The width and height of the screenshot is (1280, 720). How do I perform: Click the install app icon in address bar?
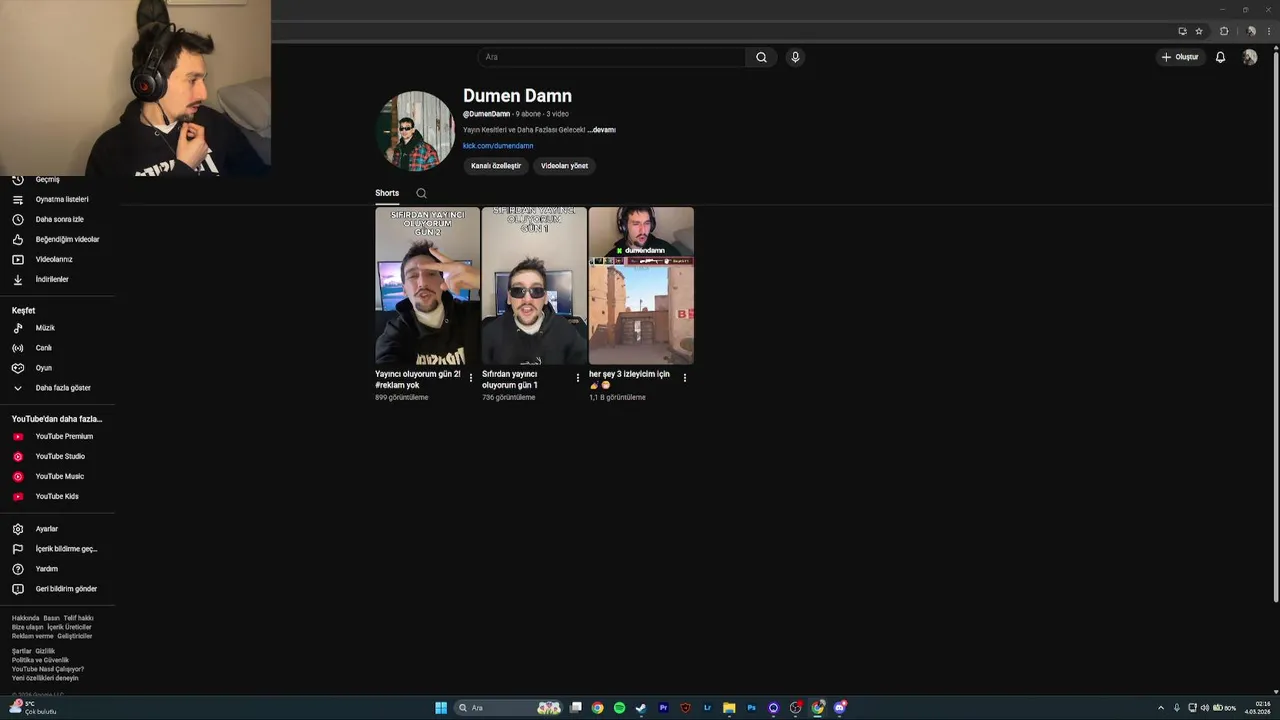[1182, 31]
